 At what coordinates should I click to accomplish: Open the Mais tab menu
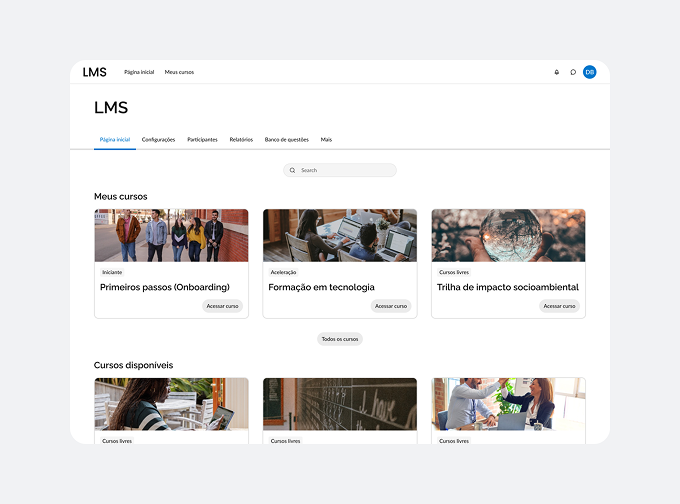326,140
